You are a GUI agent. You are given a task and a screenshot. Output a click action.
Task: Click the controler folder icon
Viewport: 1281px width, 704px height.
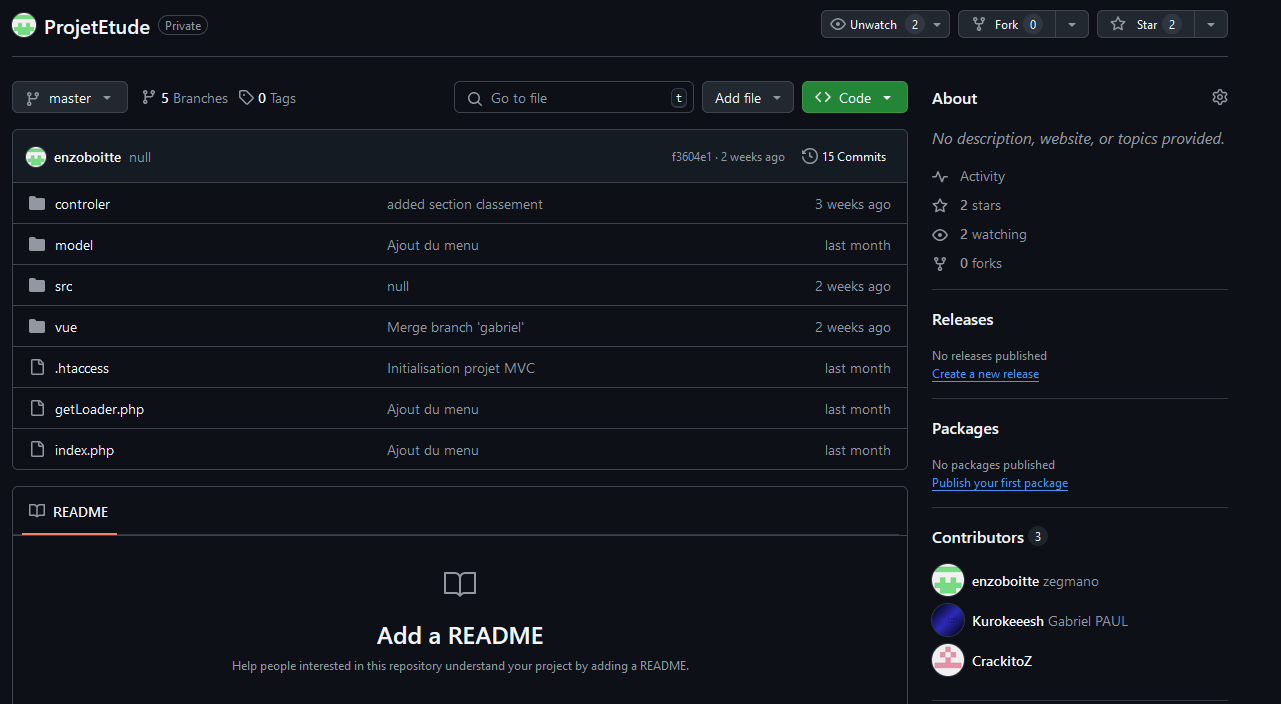coord(37,204)
